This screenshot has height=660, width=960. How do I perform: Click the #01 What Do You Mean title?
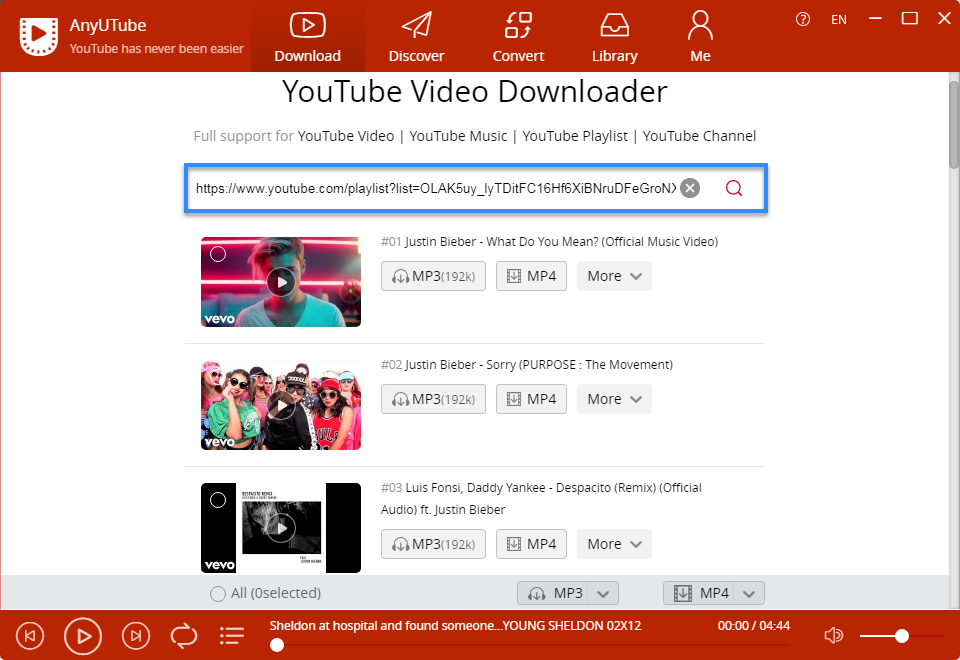[549, 242]
